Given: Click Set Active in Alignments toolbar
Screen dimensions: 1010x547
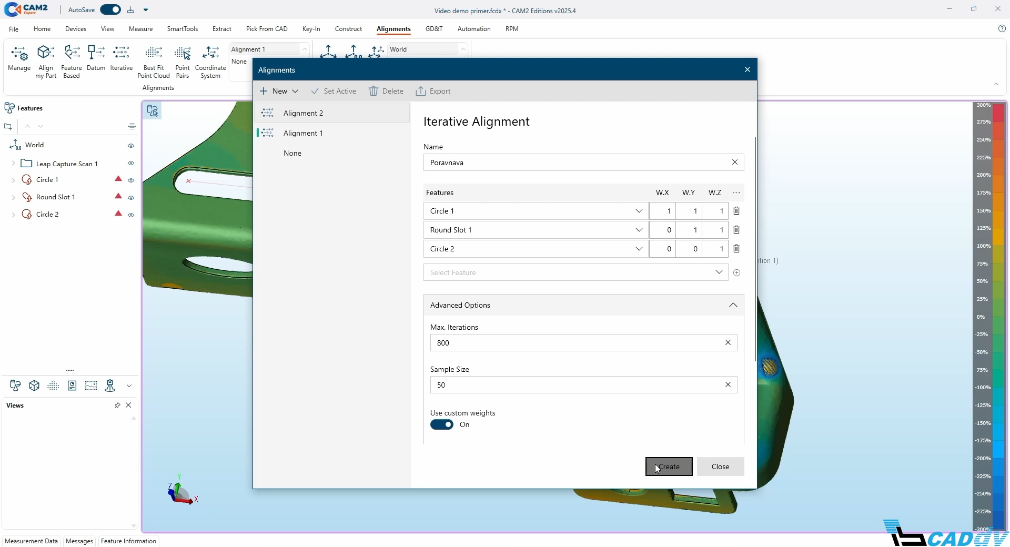Looking at the screenshot, I should 333,91.
